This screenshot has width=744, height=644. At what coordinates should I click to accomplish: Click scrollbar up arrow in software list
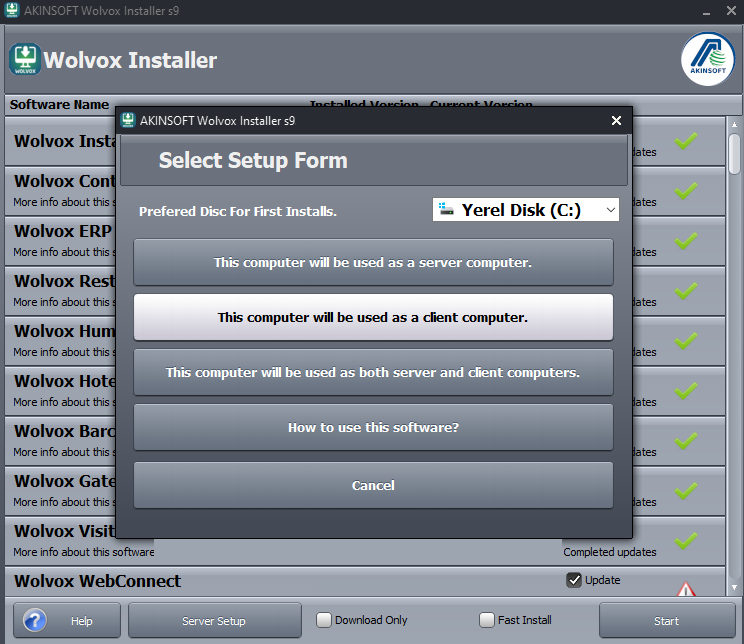pyautogui.click(x=734, y=124)
